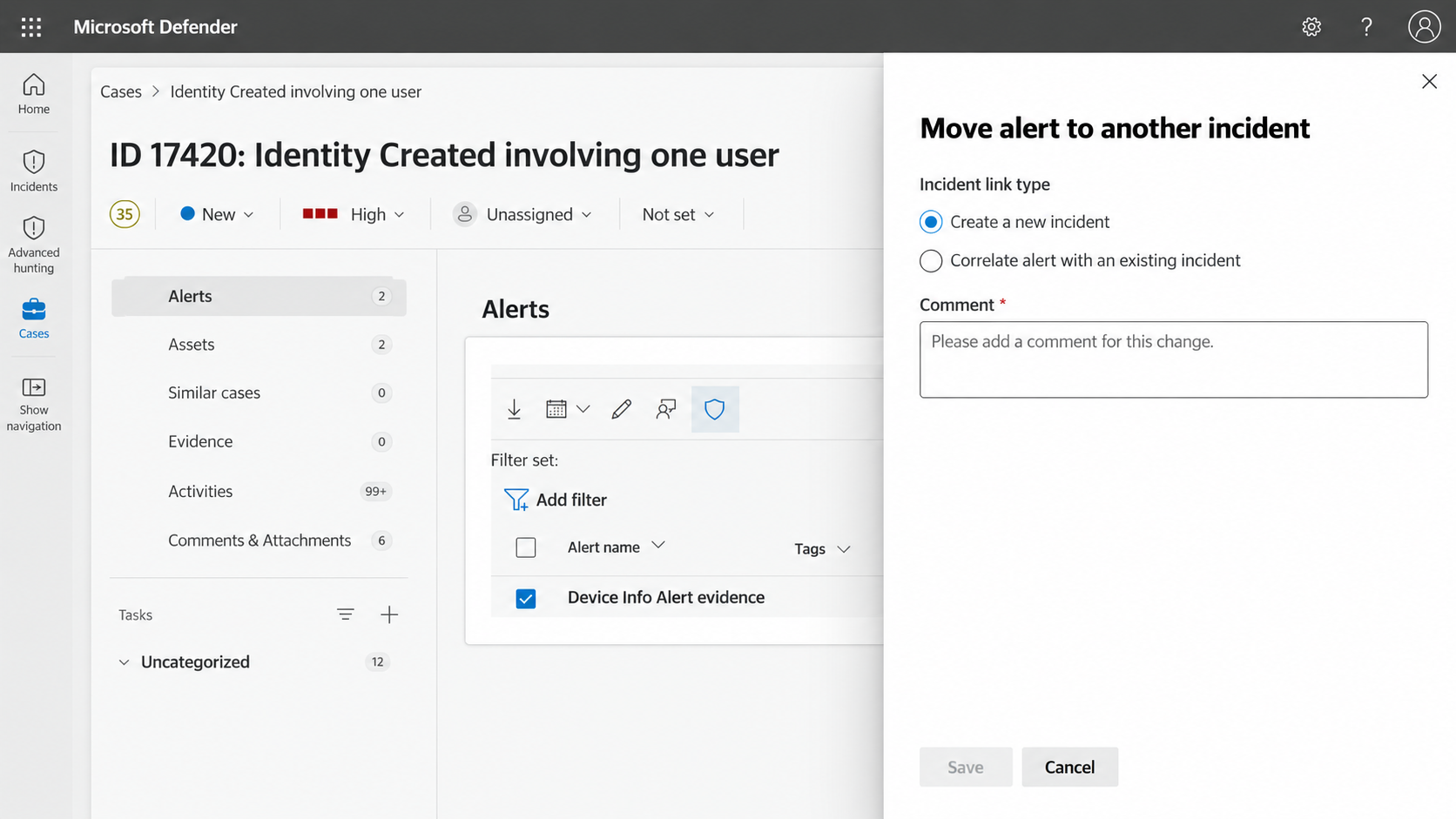Open the New status dropdown
The width and height of the screenshot is (1456, 819).
tap(217, 214)
